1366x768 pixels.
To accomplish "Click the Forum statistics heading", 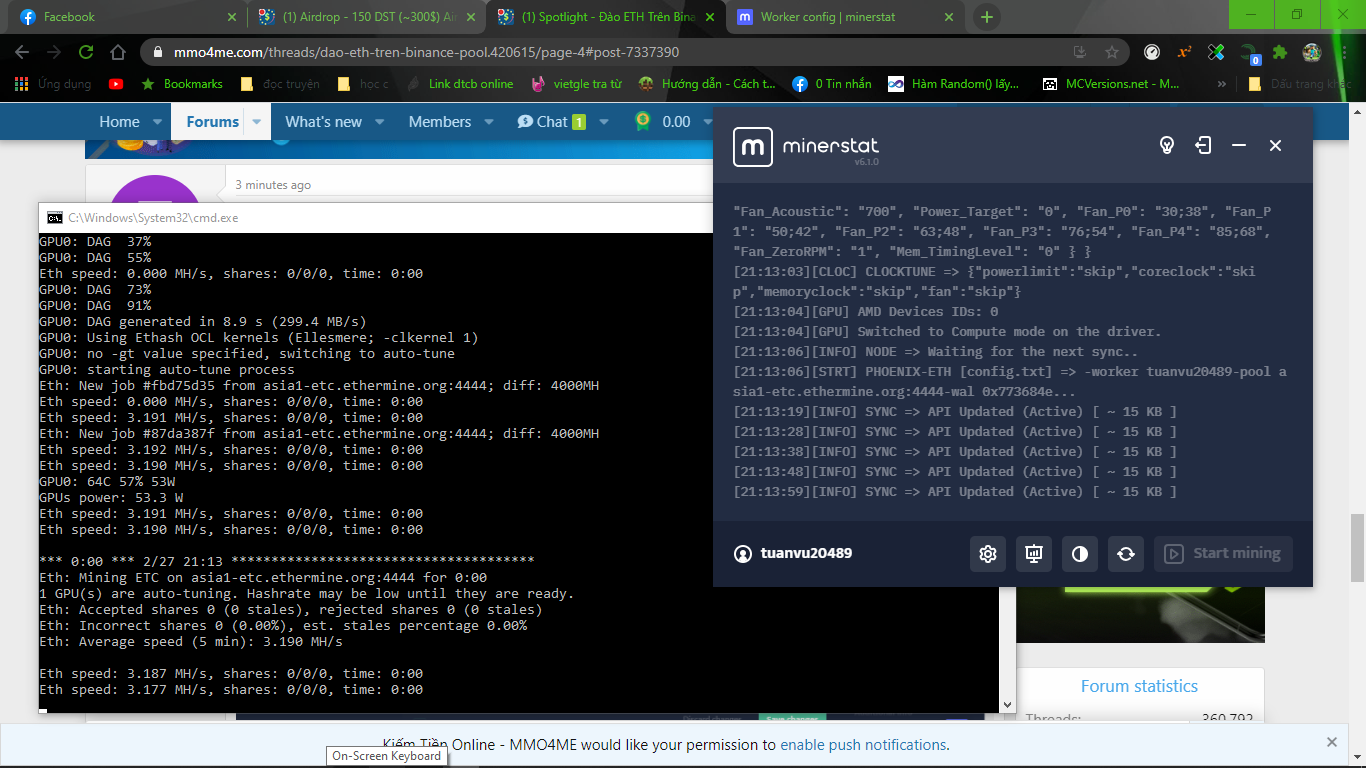I will 1139,686.
